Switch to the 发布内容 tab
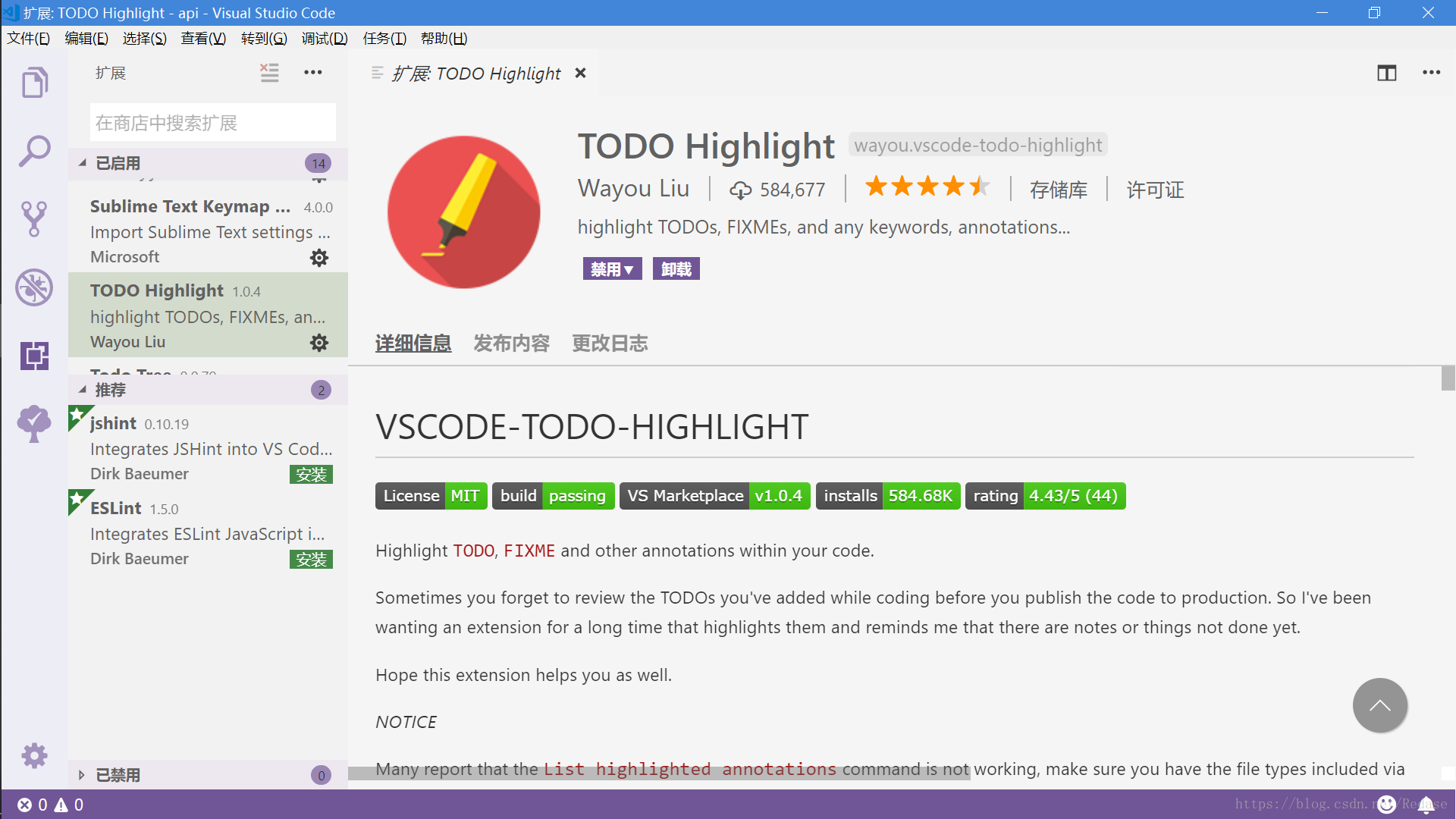1456x819 pixels. point(512,344)
